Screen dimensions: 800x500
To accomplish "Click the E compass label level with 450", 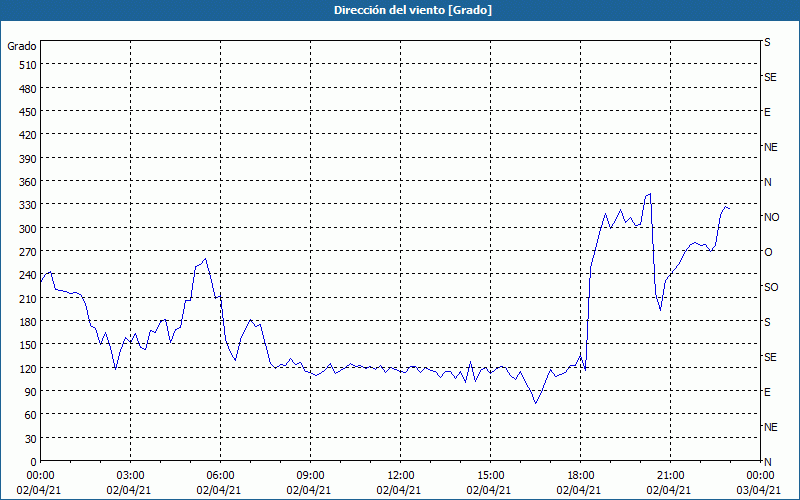I will [767, 112].
